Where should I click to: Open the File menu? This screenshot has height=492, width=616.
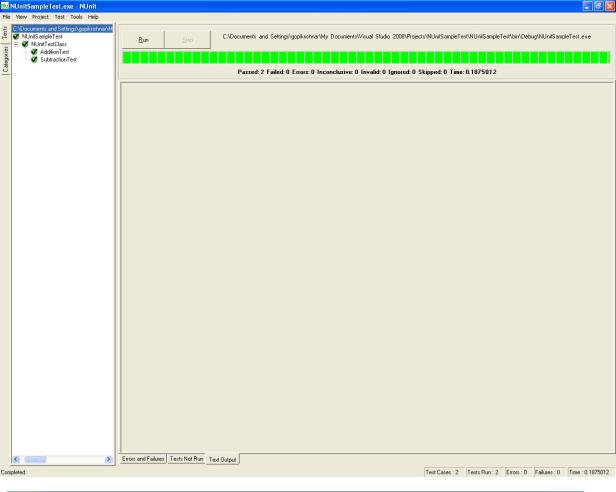pos(6,17)
